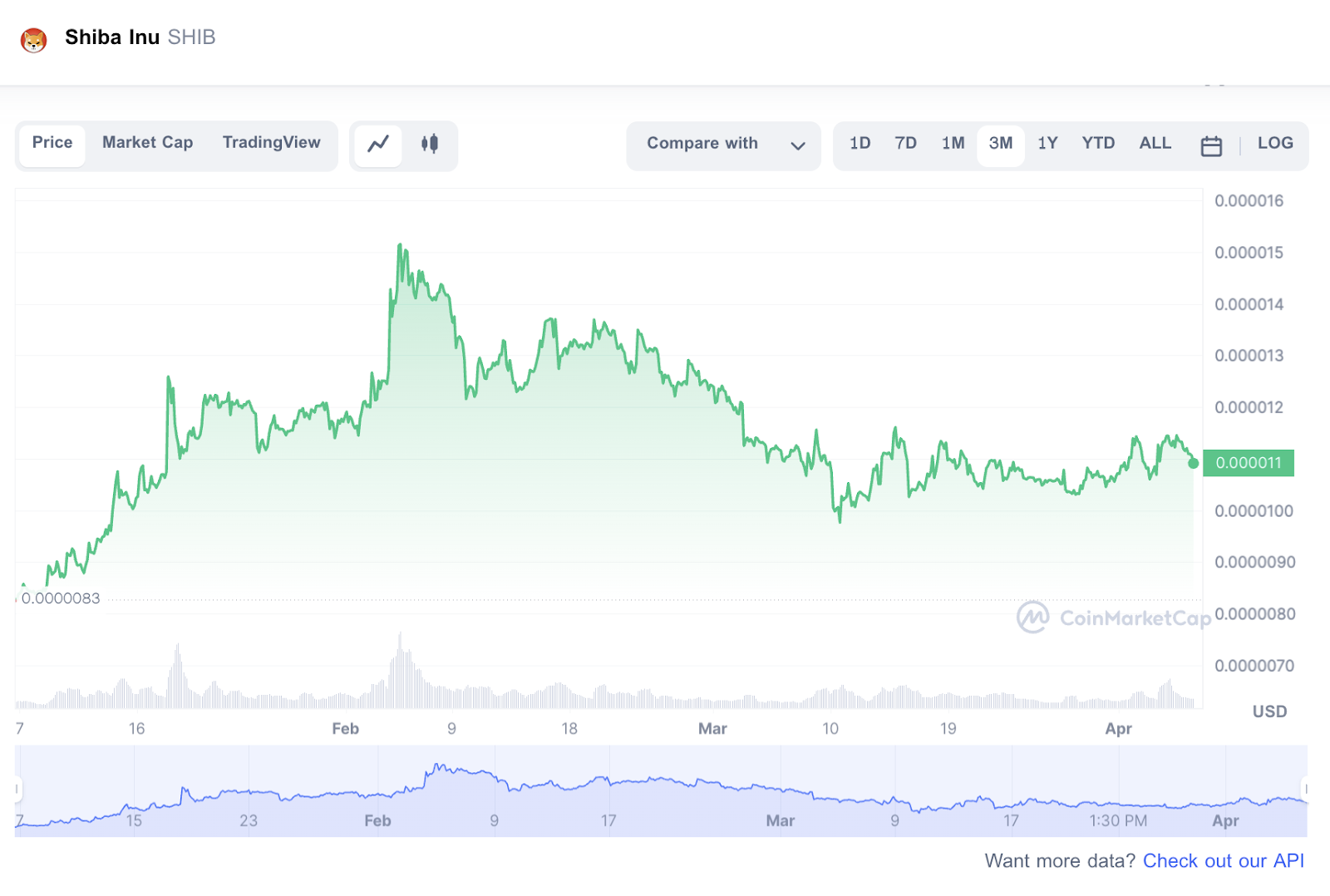Click the 0.000015 price axis label
Screen dimensions: 1330x896
pos(1249,253)
